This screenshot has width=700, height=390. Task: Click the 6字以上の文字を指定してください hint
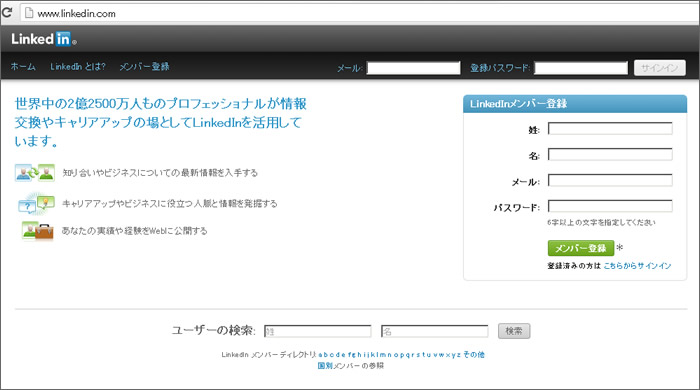click(x=601, y=222)
